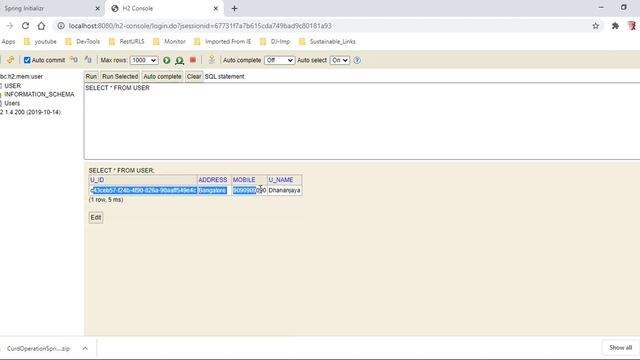The image size is (640, 360).
Task: Open the Max rows dropdown
Action: pyautogui.click(x=144, y=60)
